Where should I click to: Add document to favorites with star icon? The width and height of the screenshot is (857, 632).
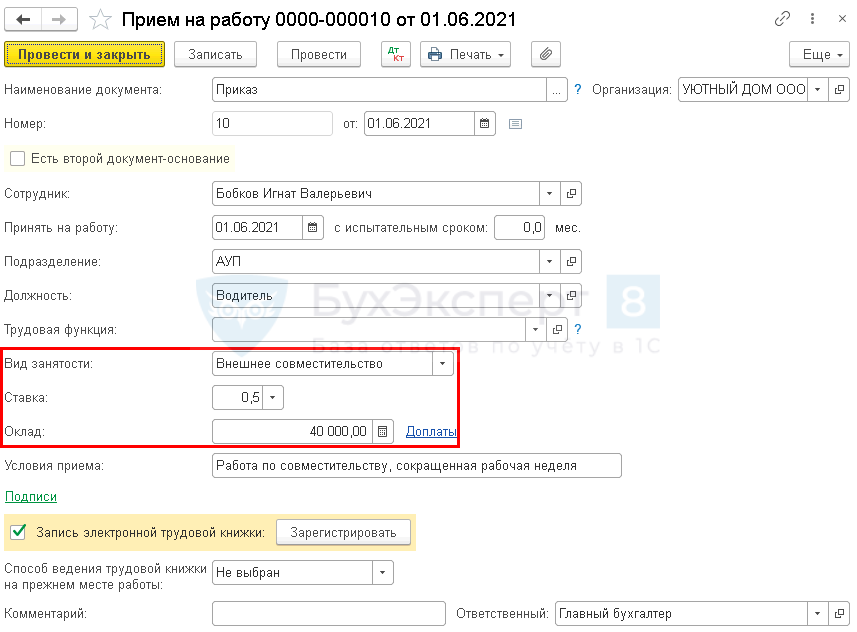(100, 19)
